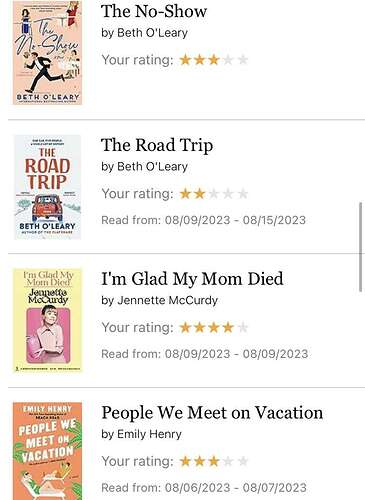Open People We Meet on Vacation cover
365x500 pixels.
point(47,451)
